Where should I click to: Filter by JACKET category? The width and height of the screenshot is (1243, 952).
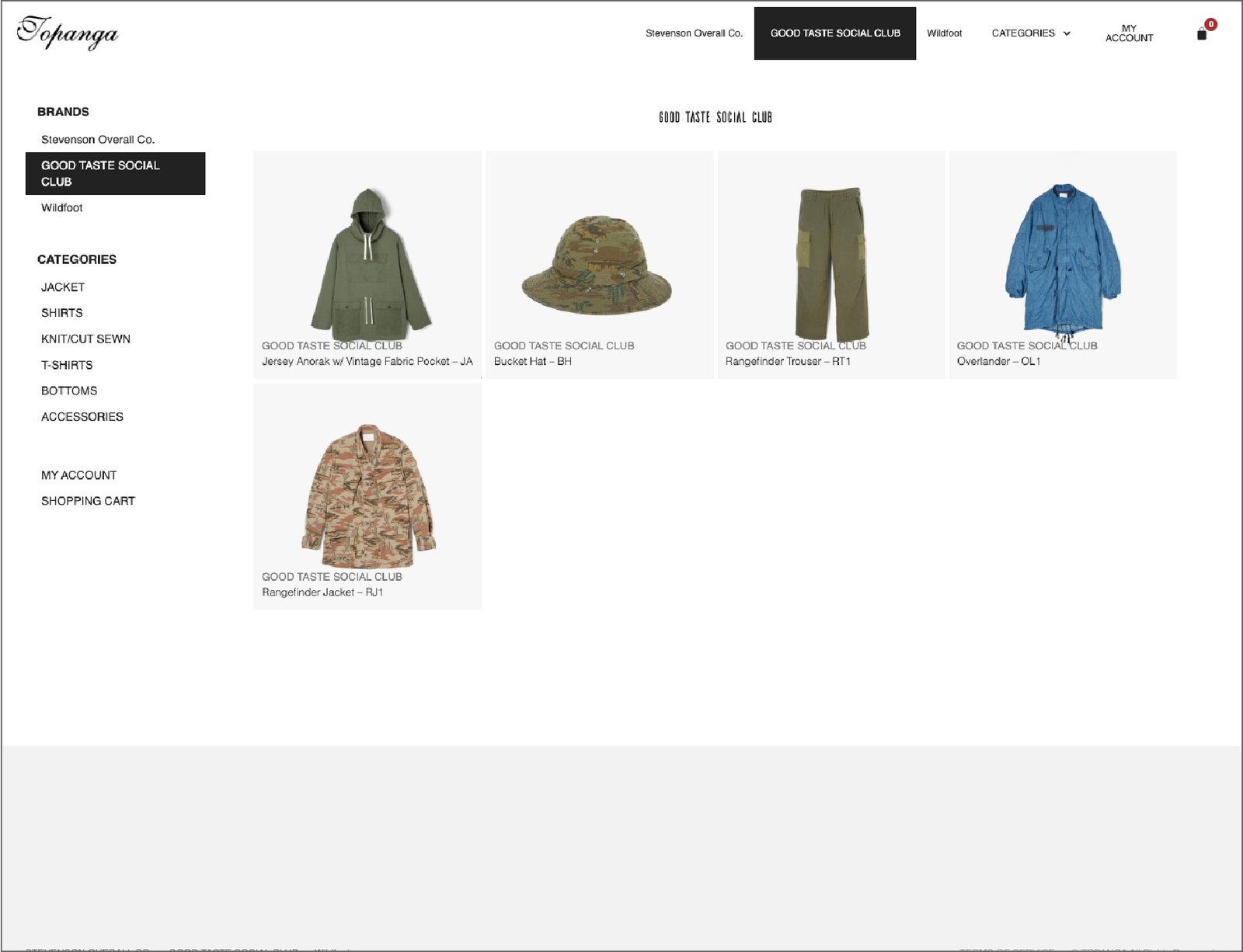click(63, 287)
